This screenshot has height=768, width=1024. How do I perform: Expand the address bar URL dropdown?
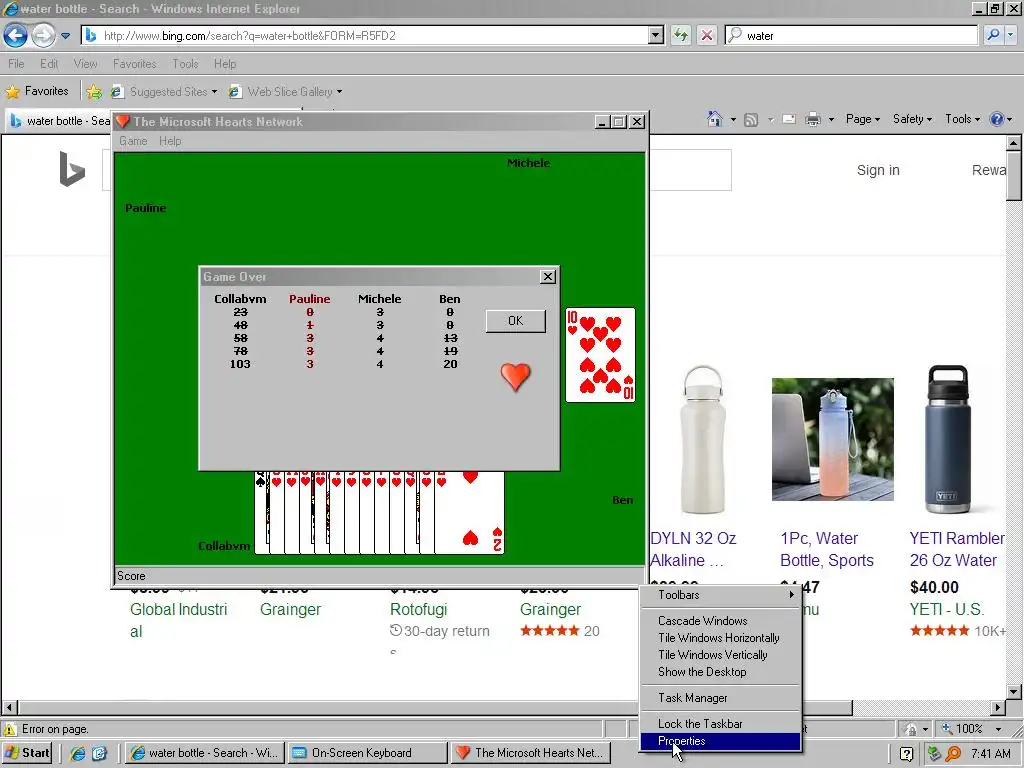[656, 35]
